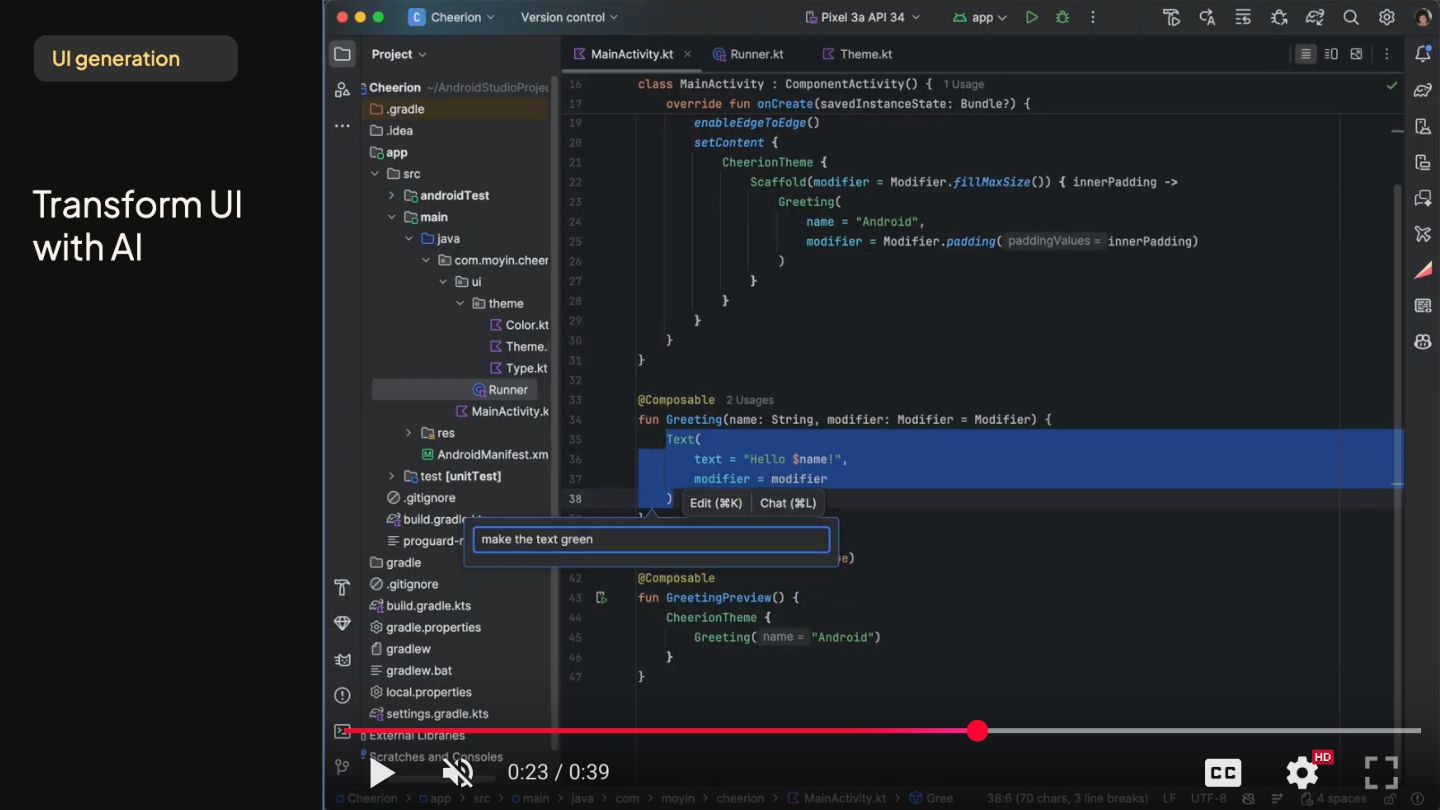
Task: Toggle video mute speaker icon
Action: point(457,772)
